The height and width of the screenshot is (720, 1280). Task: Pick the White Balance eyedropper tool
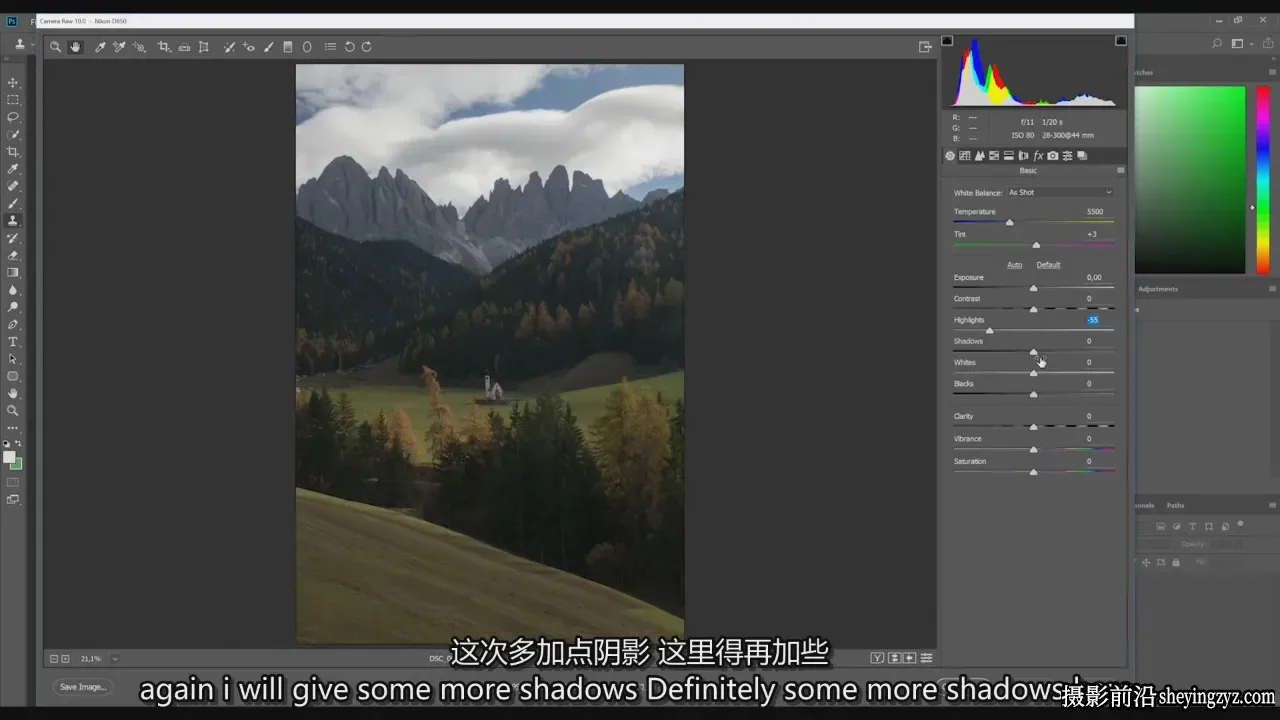tap(100, 47)
